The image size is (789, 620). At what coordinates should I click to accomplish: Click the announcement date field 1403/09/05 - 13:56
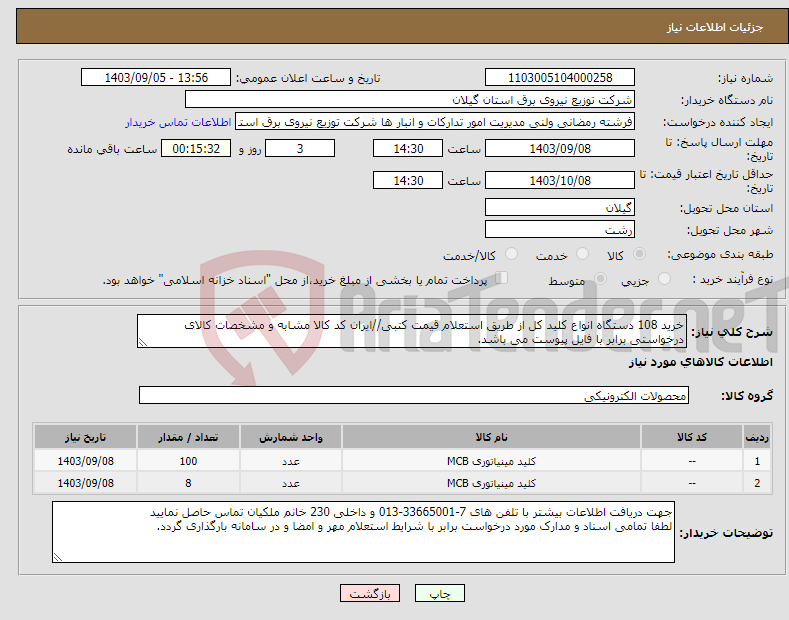[156, 78]
